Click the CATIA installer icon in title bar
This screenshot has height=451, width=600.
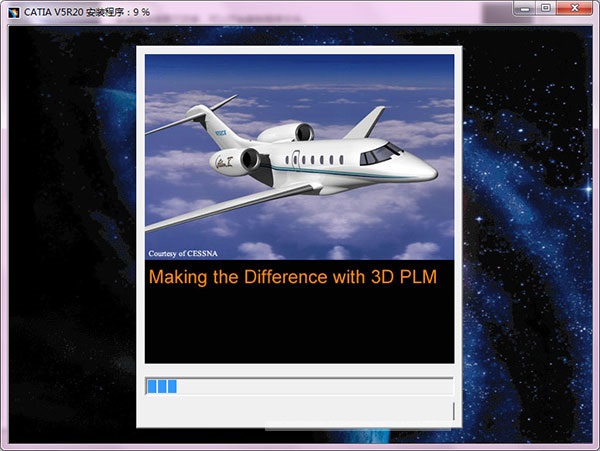pos(14,12)
